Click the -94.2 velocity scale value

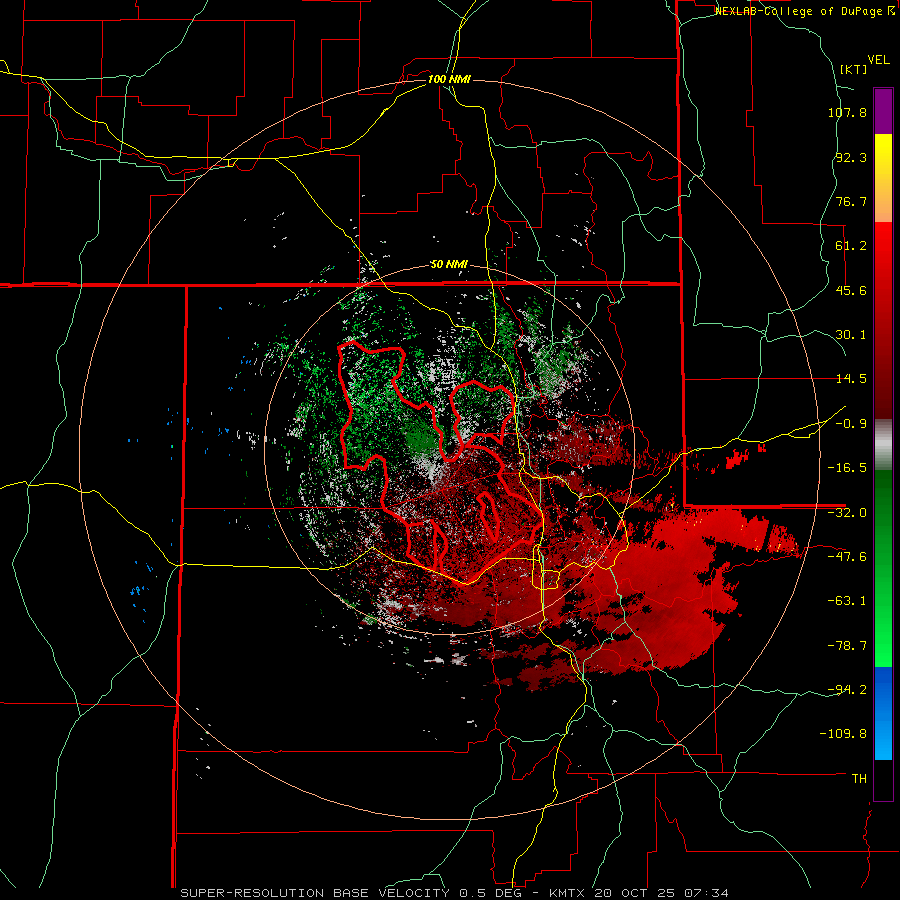click(847, 690)
